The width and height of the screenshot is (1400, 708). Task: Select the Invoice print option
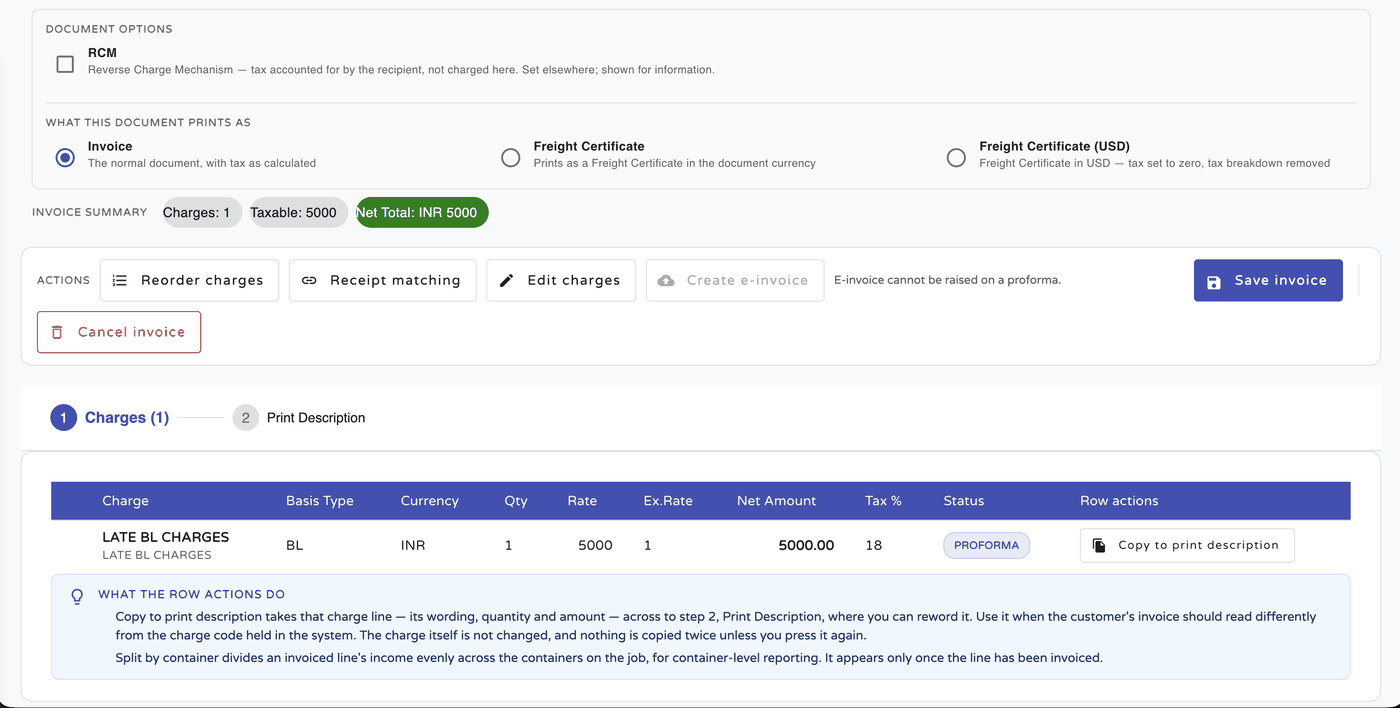(x=65, y=158)
